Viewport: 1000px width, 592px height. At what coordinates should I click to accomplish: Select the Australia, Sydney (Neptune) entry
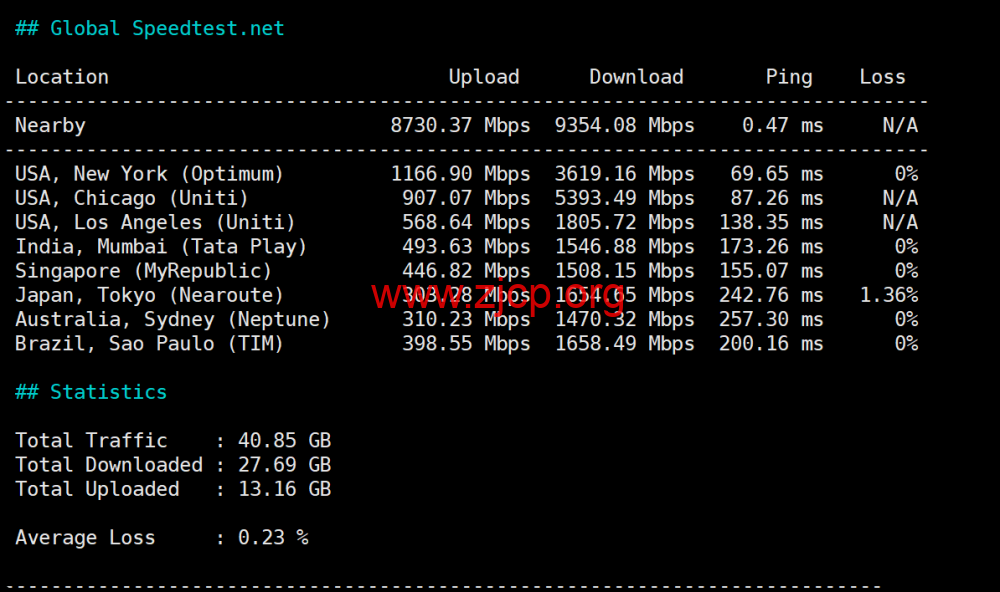[173, 320]
